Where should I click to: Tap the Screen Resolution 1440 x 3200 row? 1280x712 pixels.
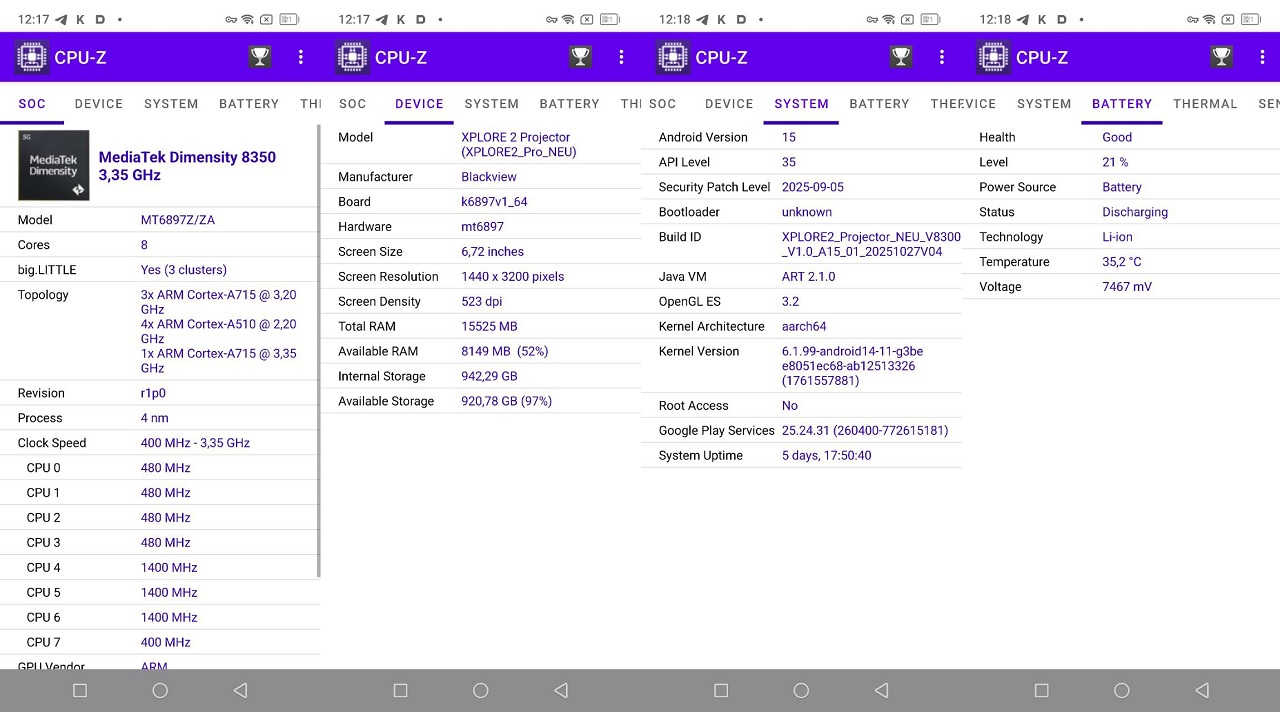[x=480, y=277]
